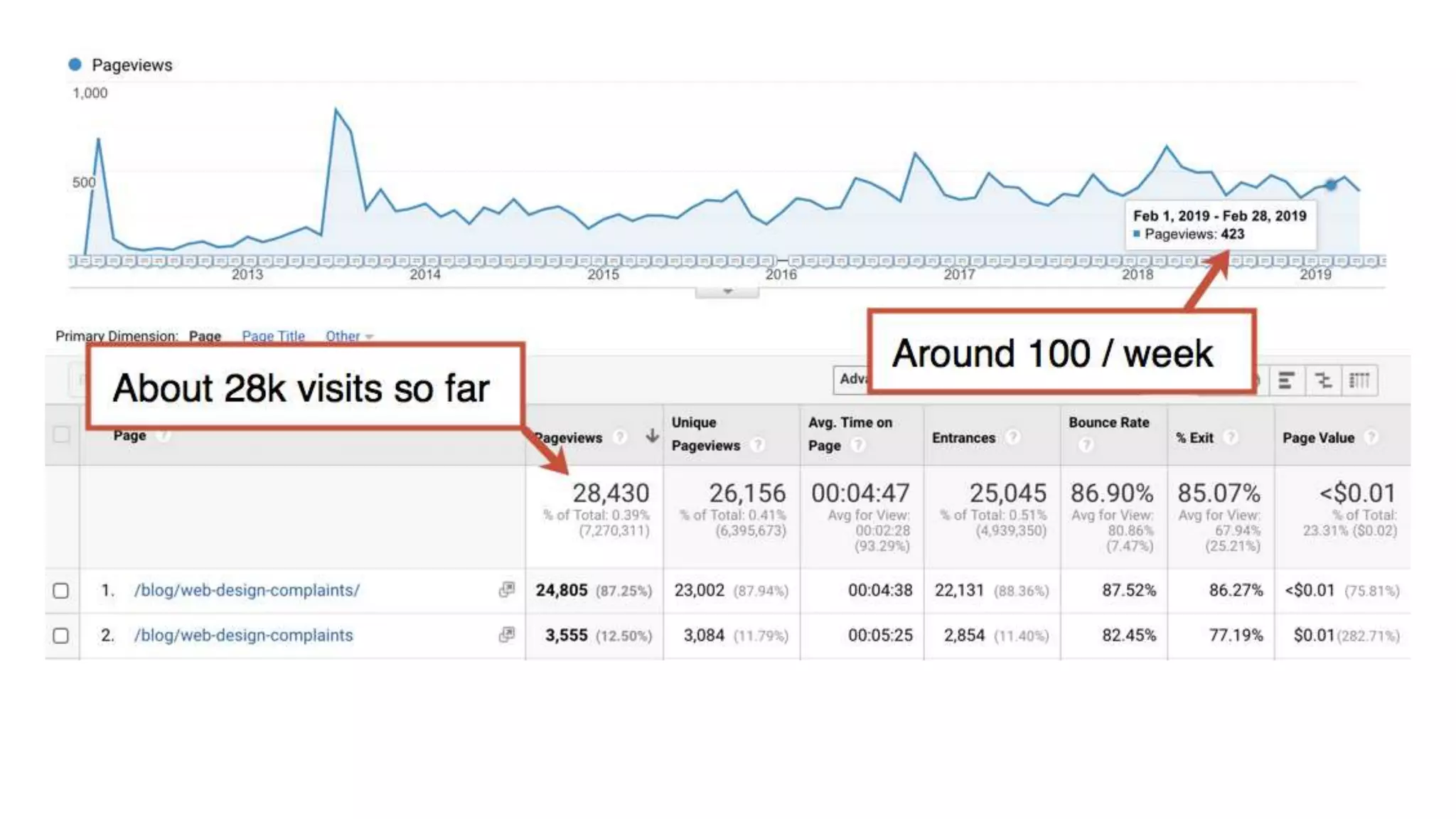Select Page Title primary dimension

click(273, 336)
